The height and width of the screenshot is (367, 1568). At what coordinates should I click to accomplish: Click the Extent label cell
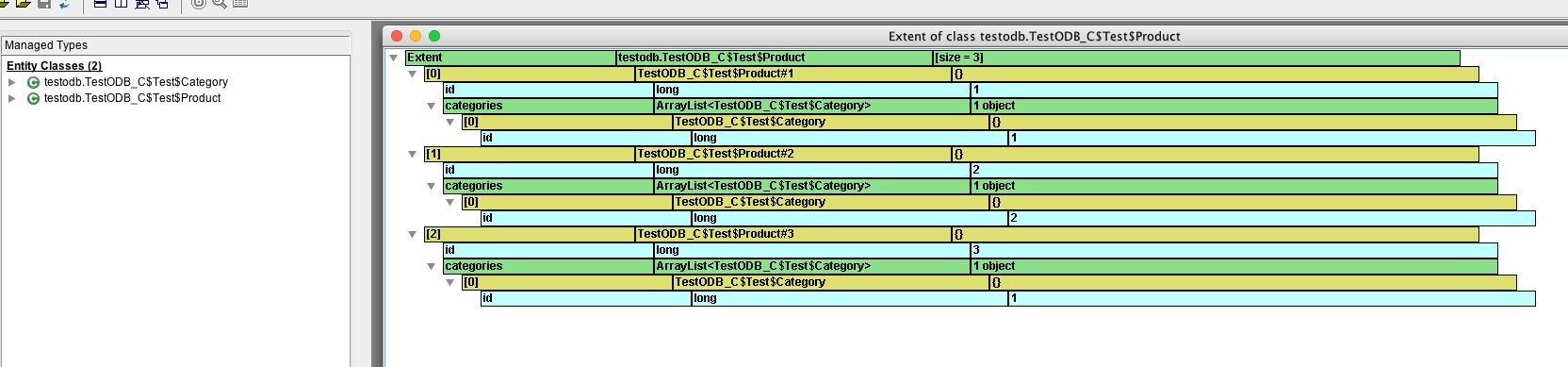click(511, 58)
